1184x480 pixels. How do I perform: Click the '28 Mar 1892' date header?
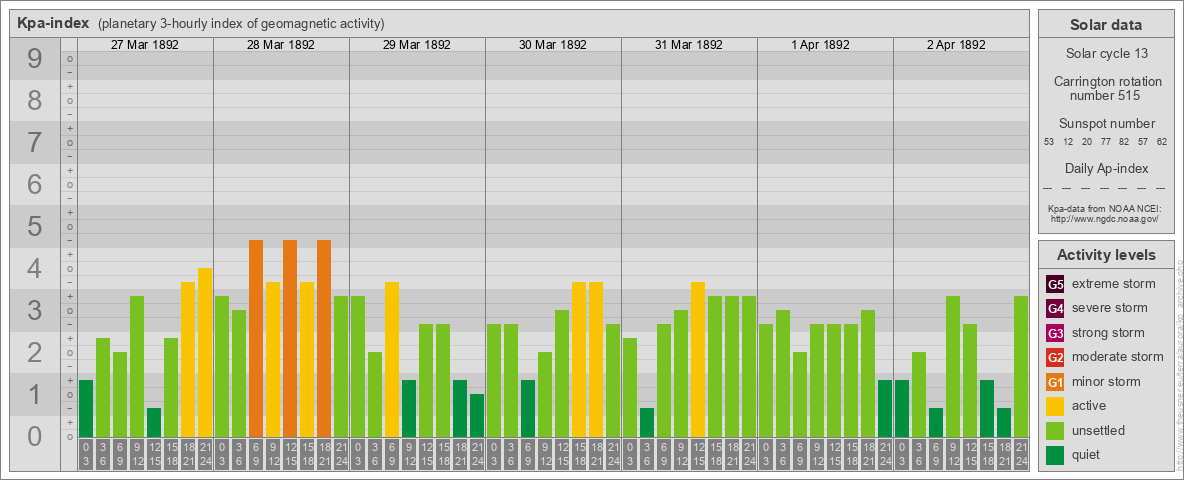pyautogui.click(x=281, y=45)
